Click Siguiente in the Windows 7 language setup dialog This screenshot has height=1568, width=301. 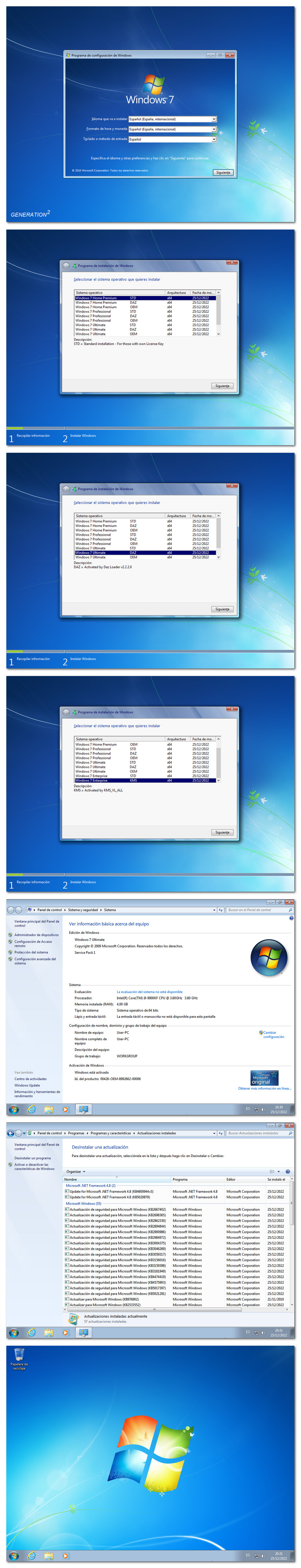click(224, 173)
